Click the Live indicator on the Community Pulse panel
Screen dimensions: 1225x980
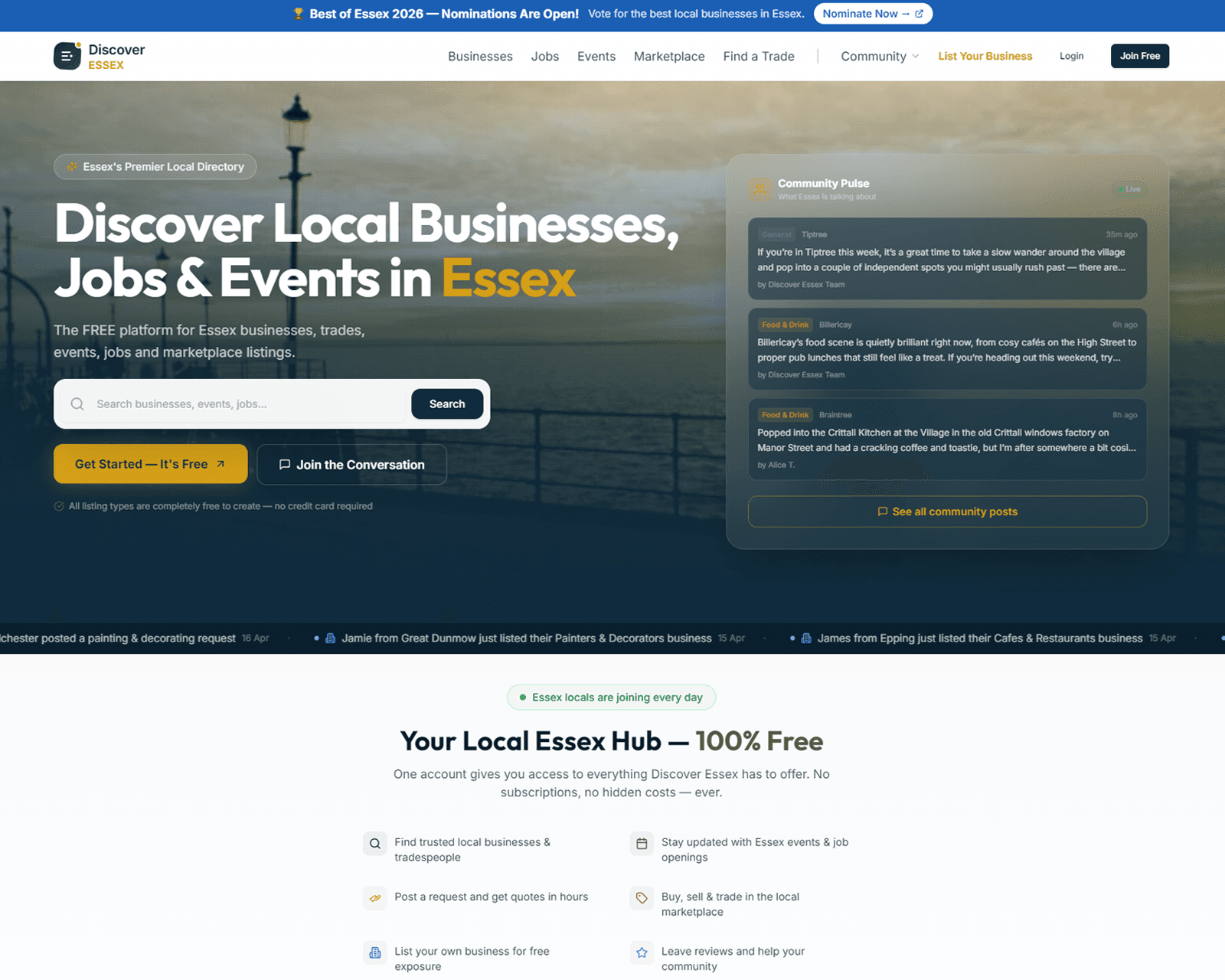click(x=1128, y=189)
